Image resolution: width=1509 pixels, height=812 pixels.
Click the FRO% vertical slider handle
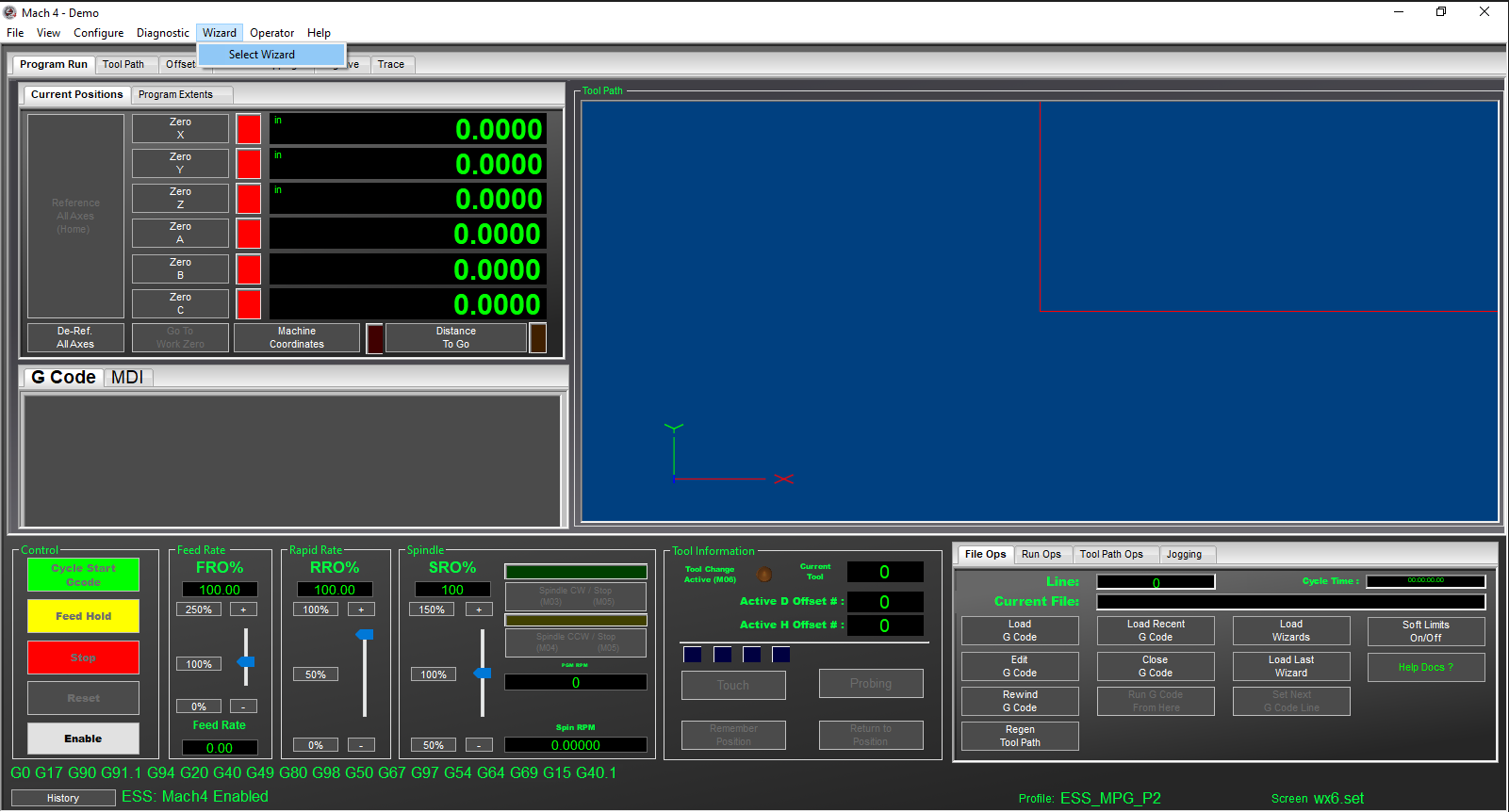(246, 662)
